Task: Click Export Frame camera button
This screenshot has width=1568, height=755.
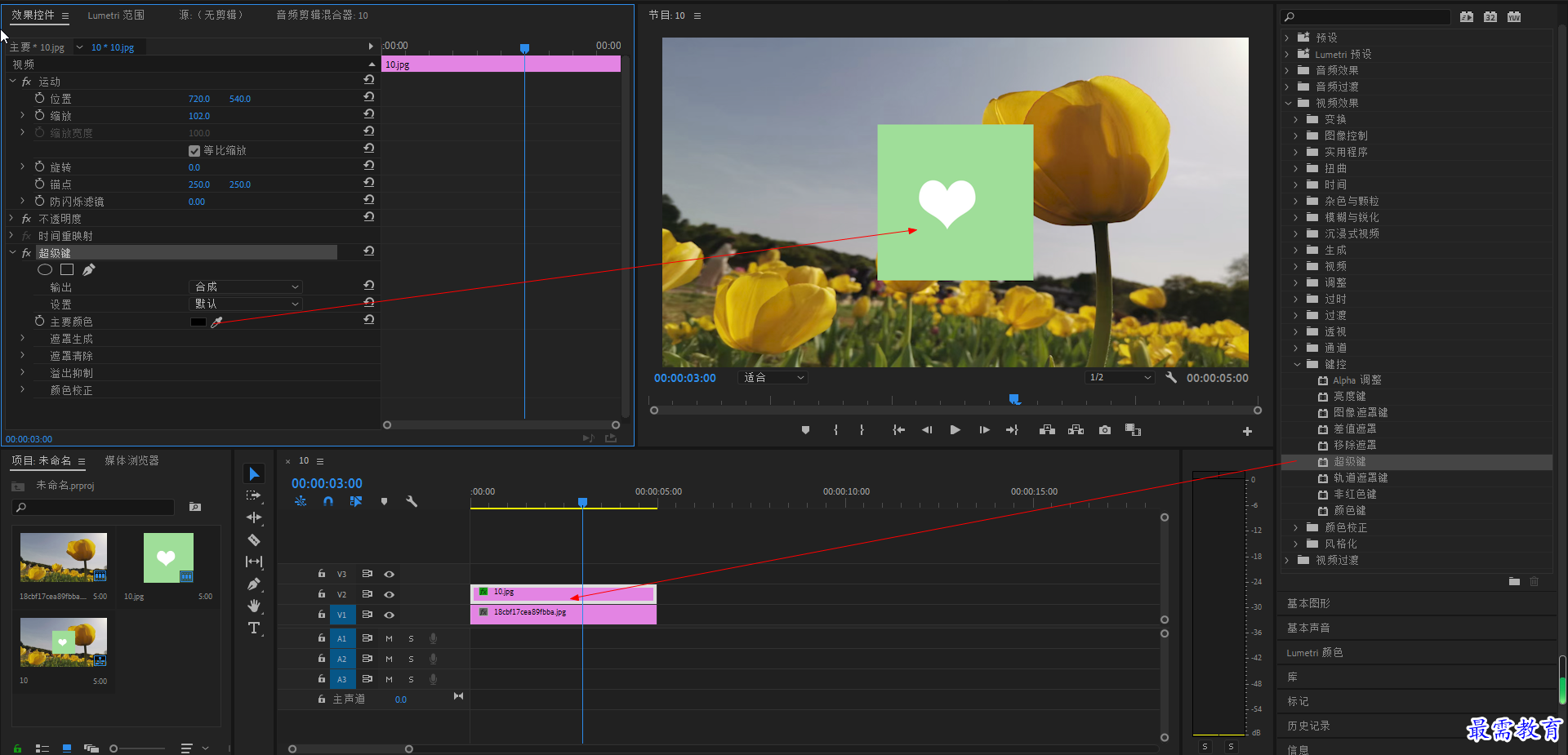Action: click(1105, 430)
